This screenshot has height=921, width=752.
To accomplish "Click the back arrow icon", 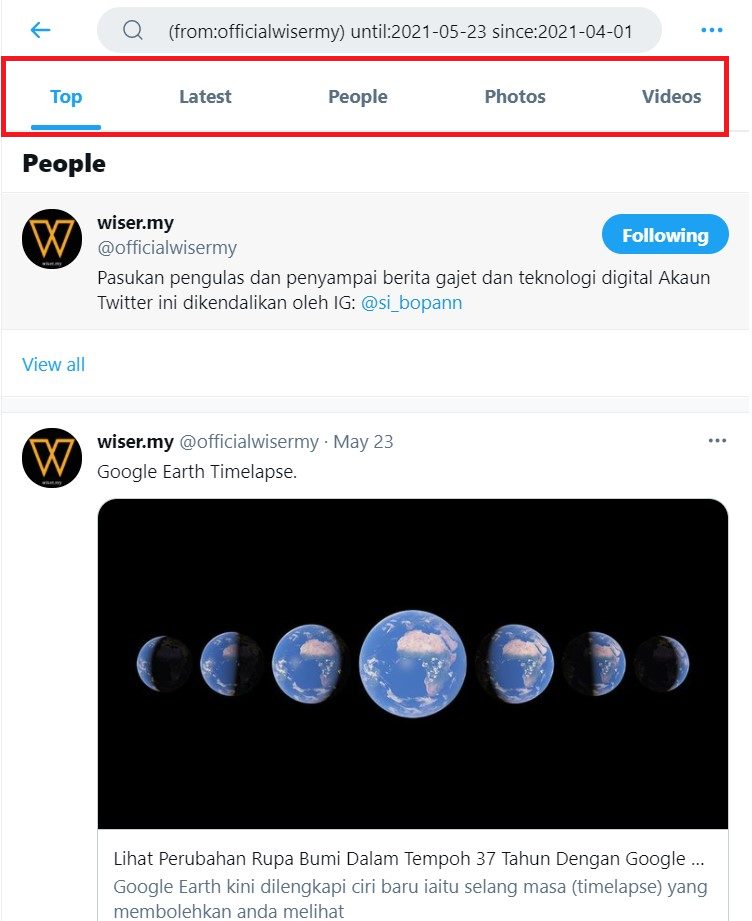I will [40, 30].
